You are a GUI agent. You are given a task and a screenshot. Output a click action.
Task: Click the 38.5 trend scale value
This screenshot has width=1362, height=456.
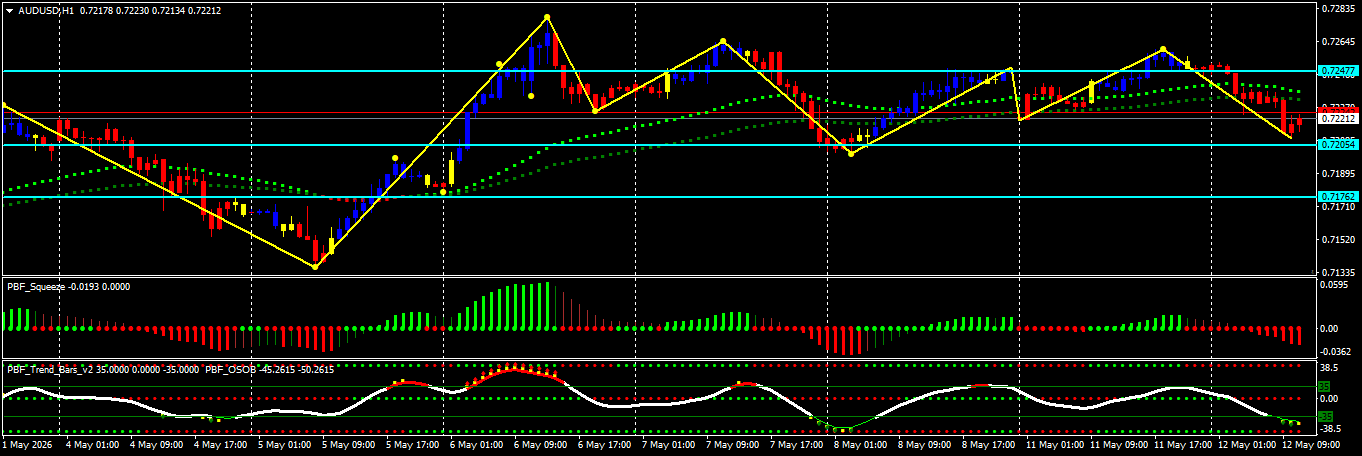(1330, 367)
